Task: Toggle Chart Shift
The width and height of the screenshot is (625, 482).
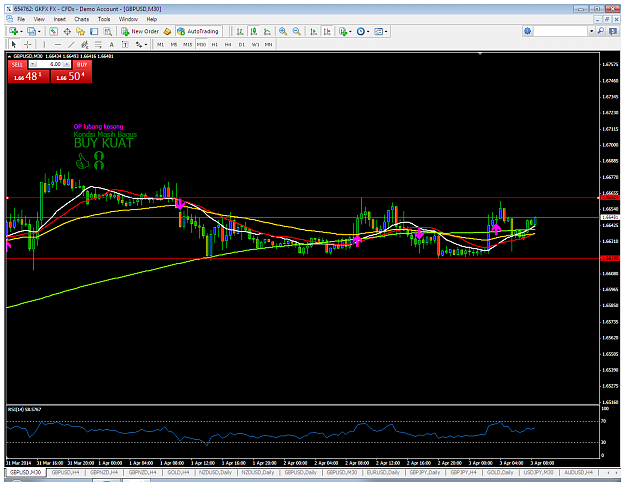Action: tap(327, 31)
